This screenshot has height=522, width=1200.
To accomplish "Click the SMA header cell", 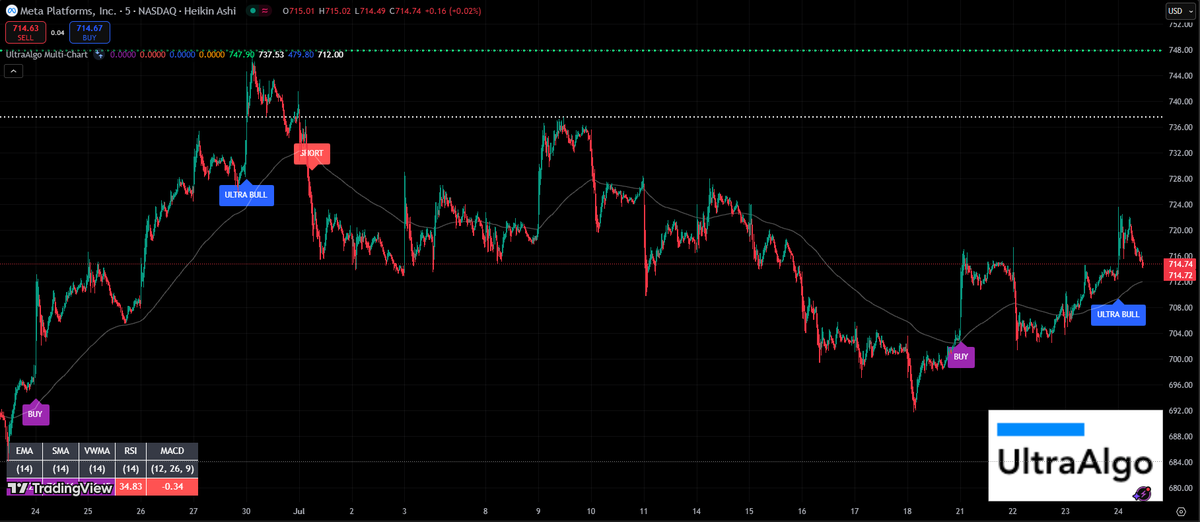I will [61, 451].
